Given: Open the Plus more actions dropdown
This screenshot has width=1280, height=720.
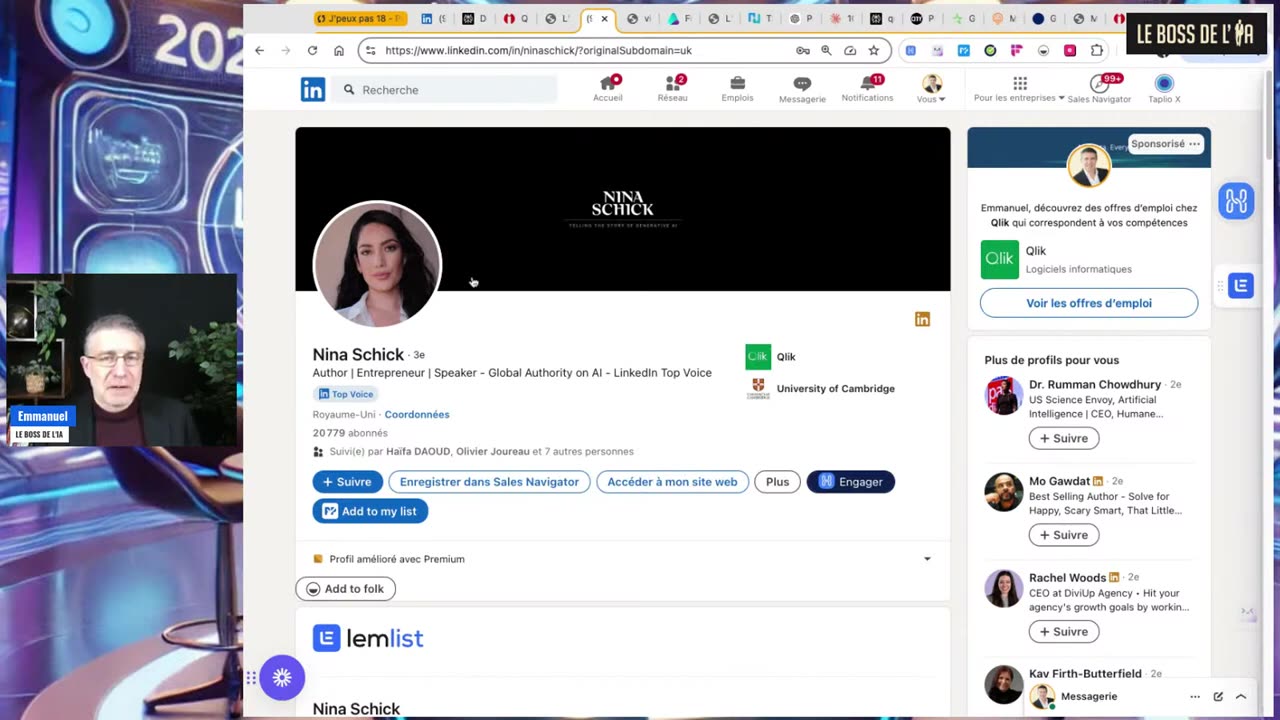Looking at the screenshot, I should [777, 482].
